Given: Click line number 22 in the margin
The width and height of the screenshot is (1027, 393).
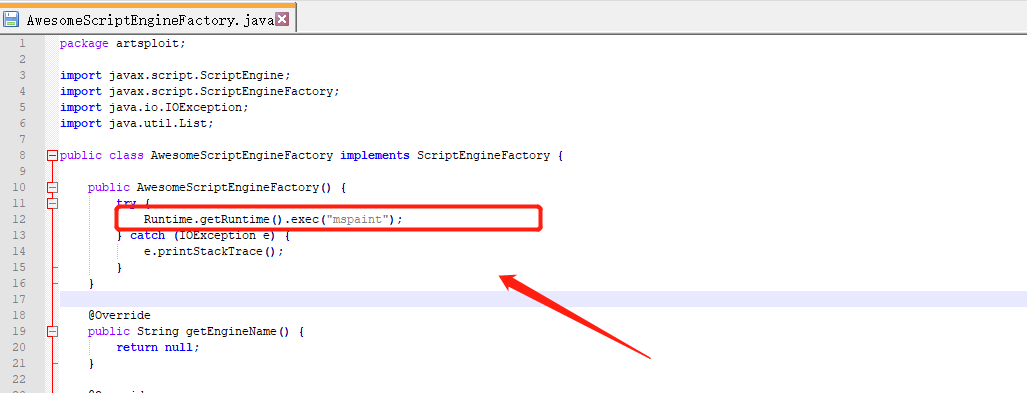Looking at the screenshot, I should pos(19,379).
